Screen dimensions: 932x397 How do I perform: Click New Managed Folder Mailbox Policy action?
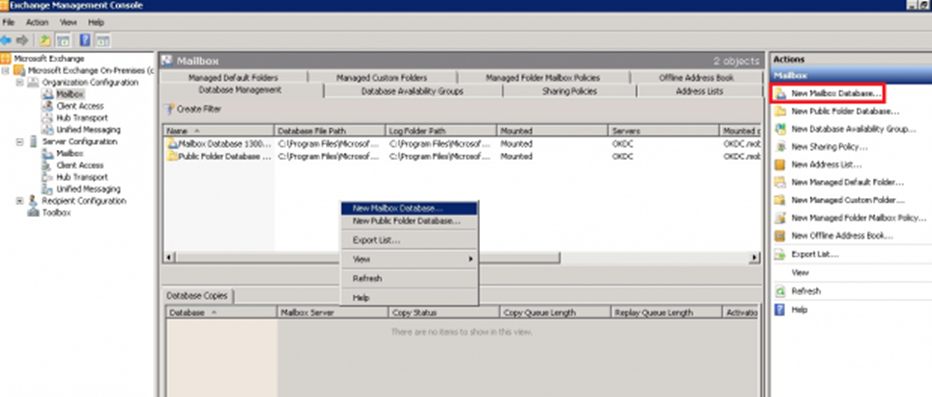tap(859, 218)
